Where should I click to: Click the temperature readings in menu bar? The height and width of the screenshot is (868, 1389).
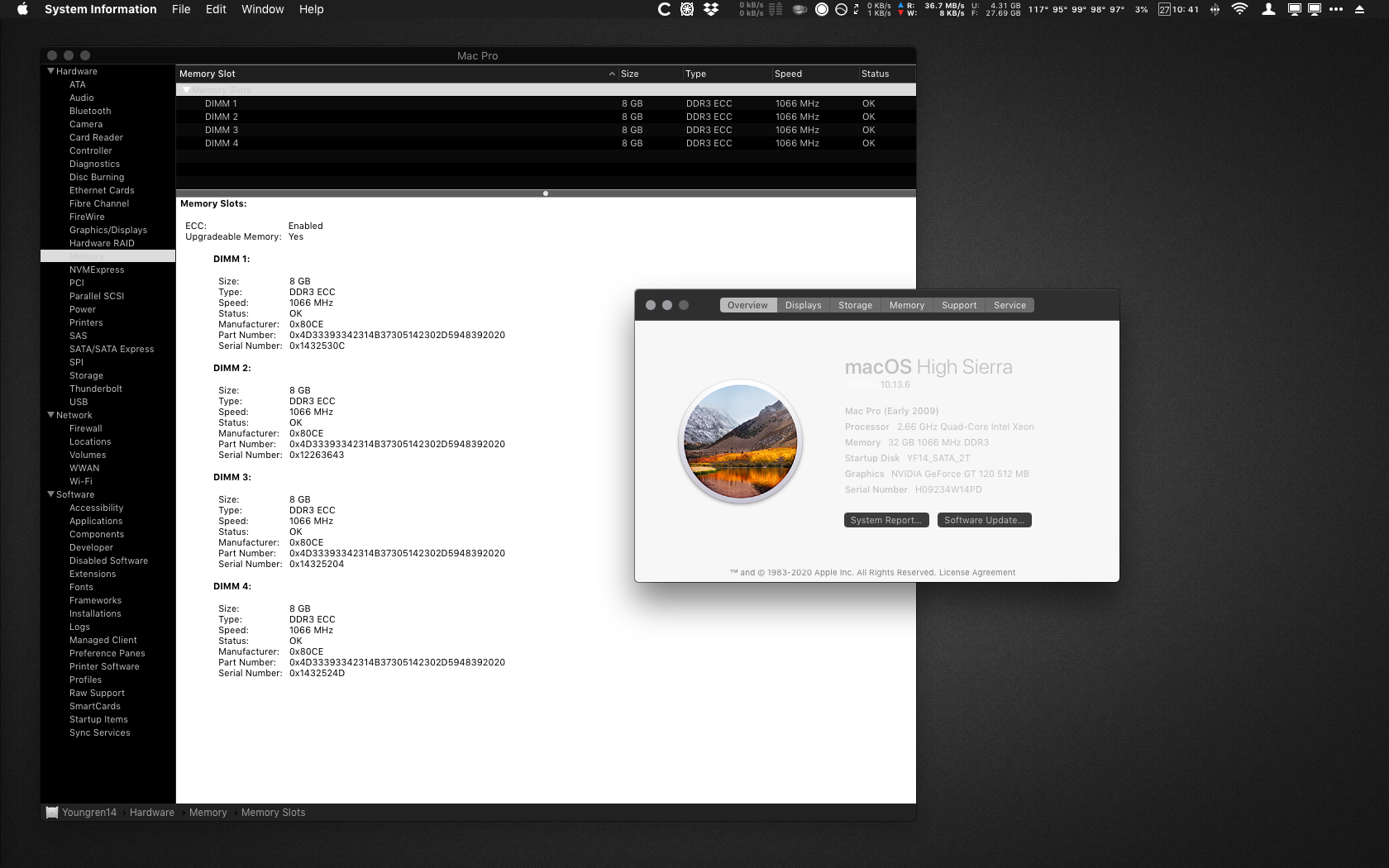[1076, 9]
